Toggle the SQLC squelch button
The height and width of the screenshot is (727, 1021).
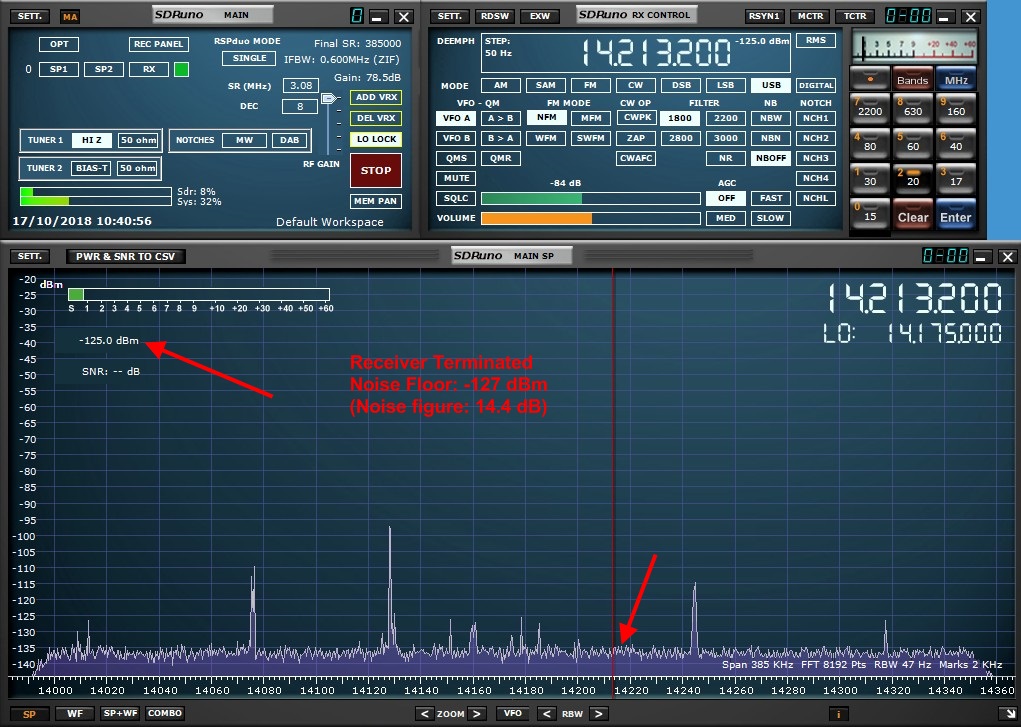[x=456, y=198]
